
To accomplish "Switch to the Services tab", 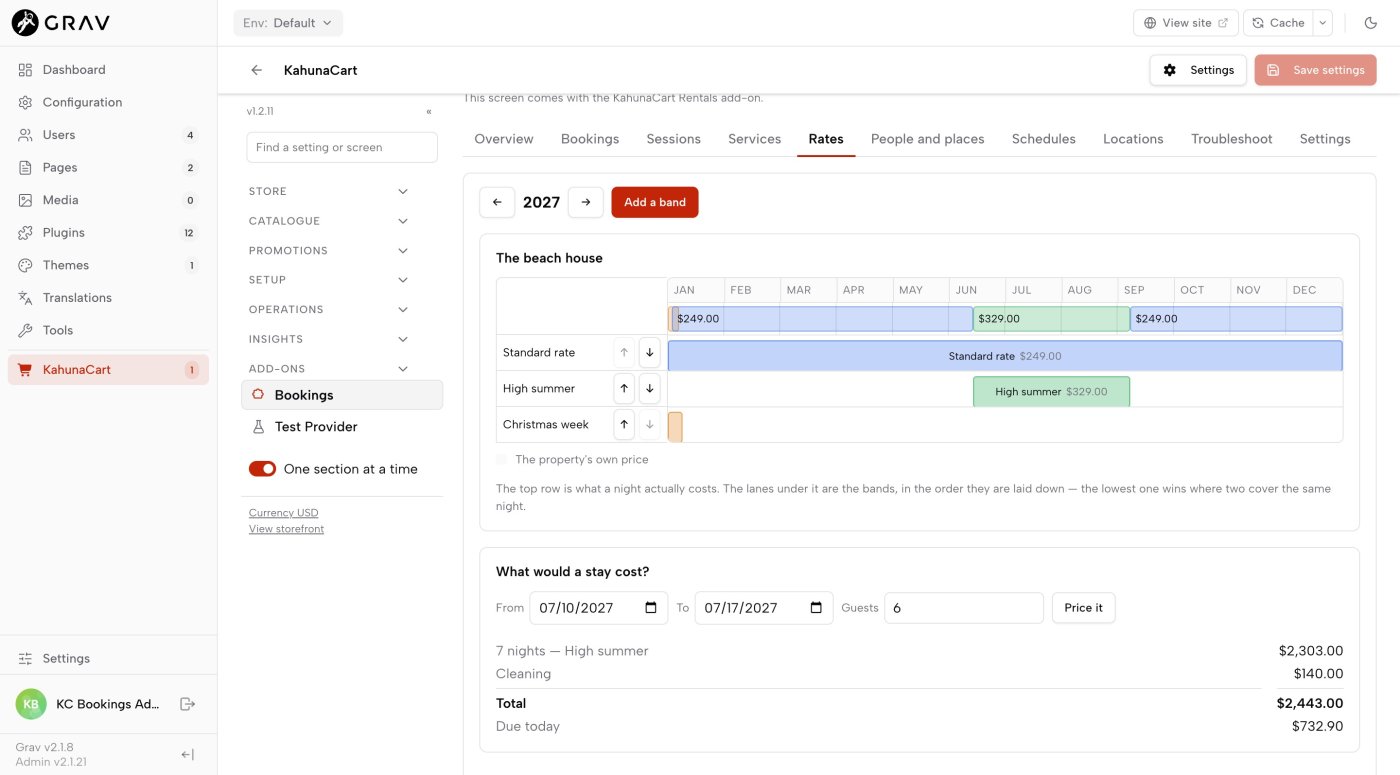I will point(754,139).
